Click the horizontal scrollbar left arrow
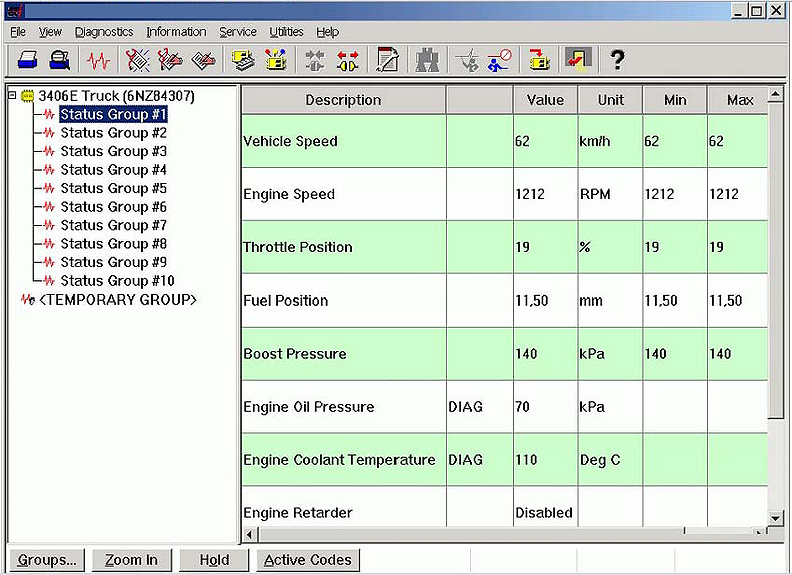This screenshot has width=792, height=575. click(x=250, y=534)
